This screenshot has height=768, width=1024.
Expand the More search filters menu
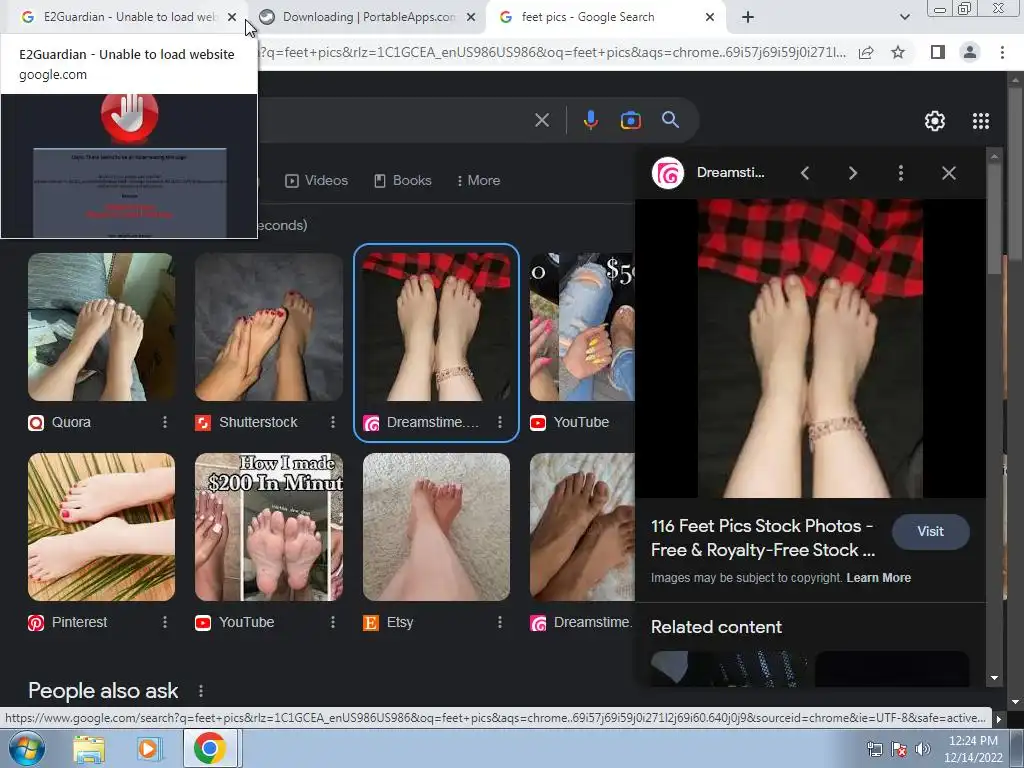(x=479, y=180)
